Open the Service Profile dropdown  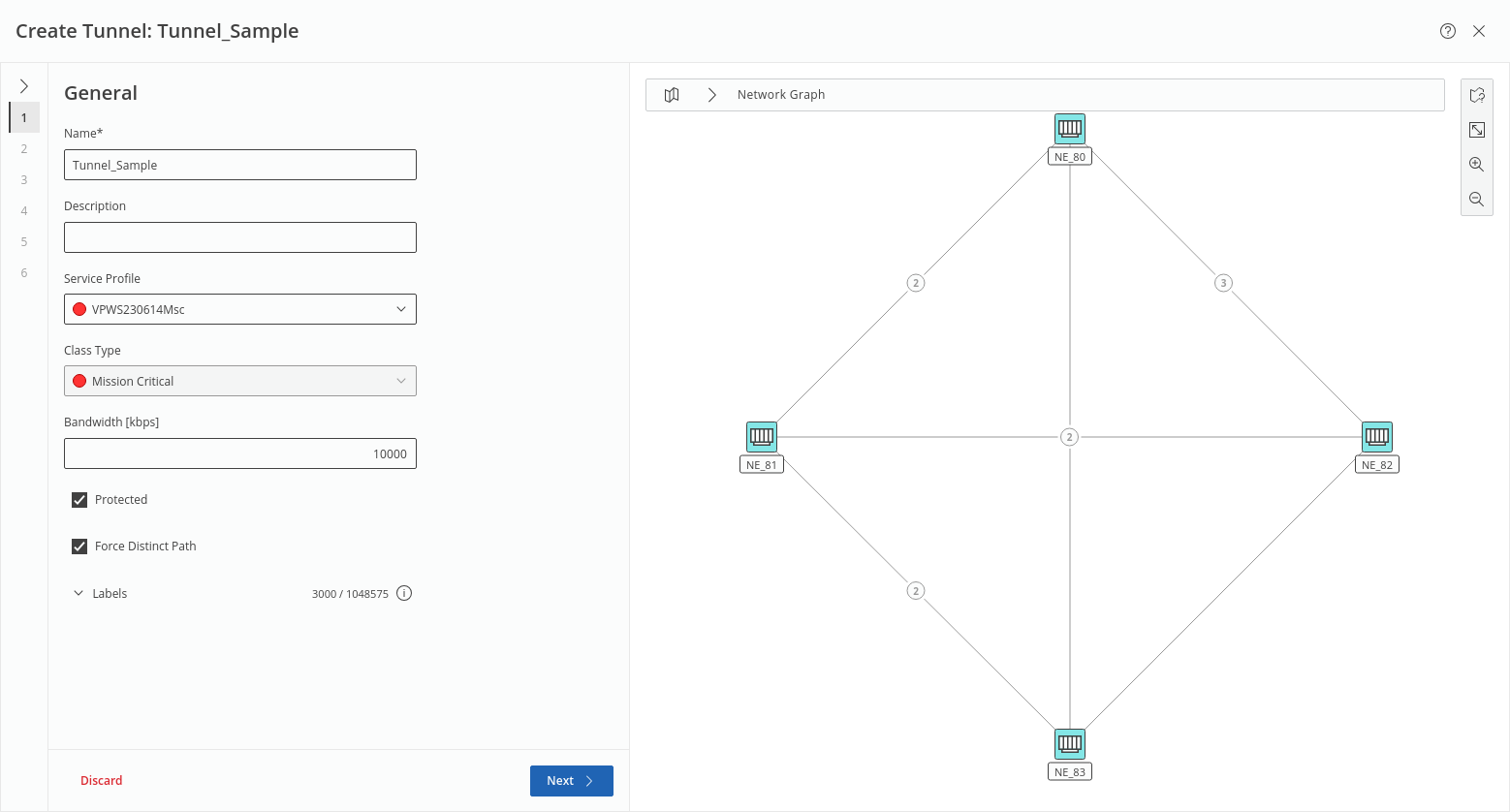240,309
